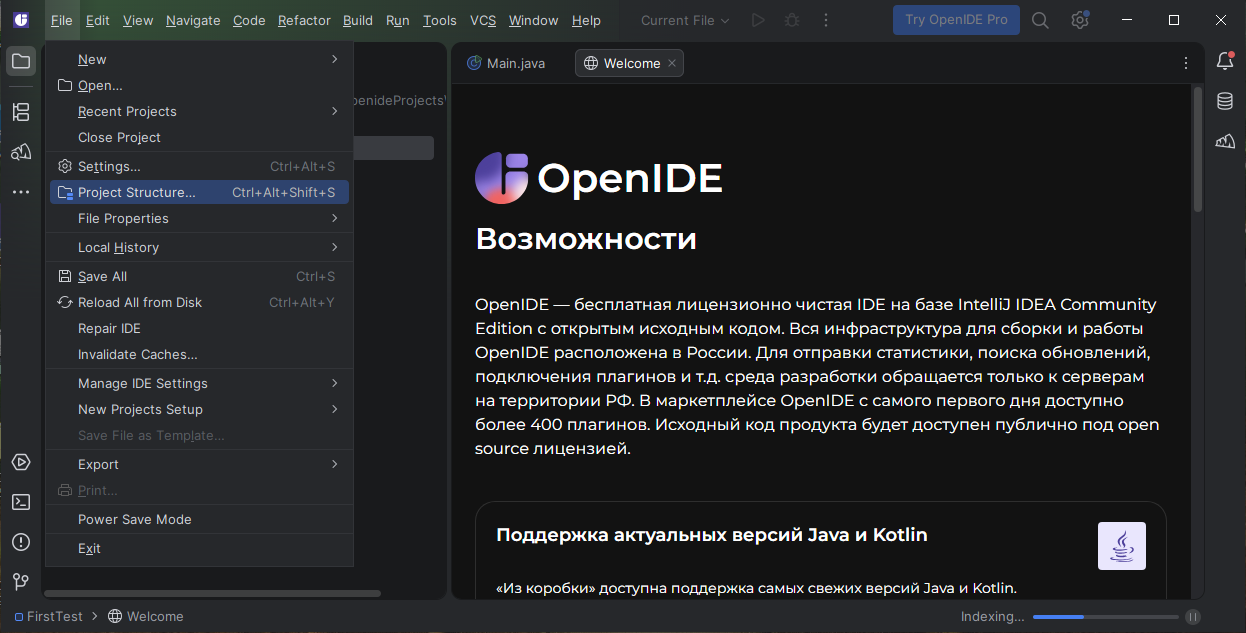
Task: Open the View menu
Action: [138, 20]
